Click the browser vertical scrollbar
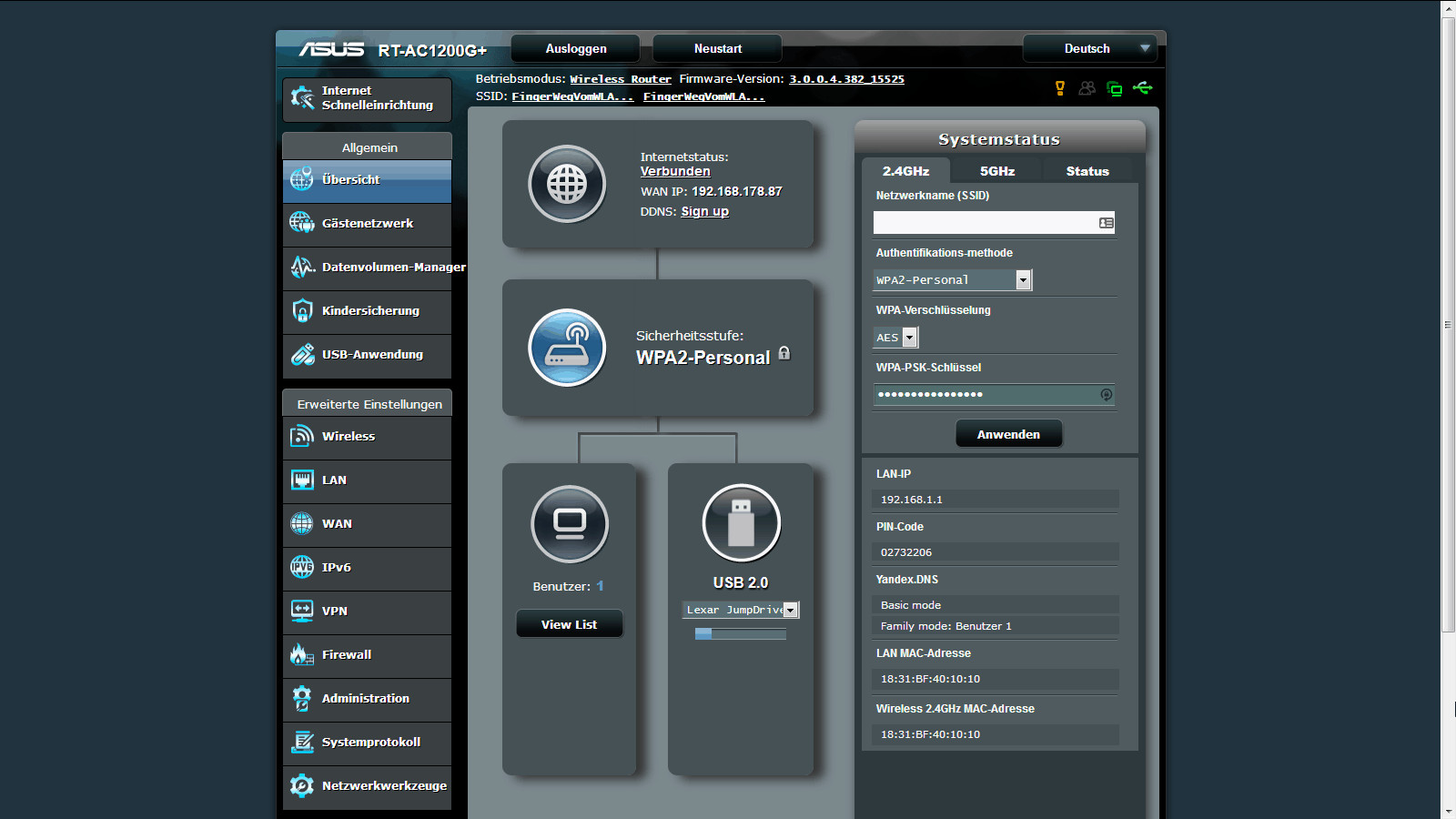 click(x=1448, y=325)
